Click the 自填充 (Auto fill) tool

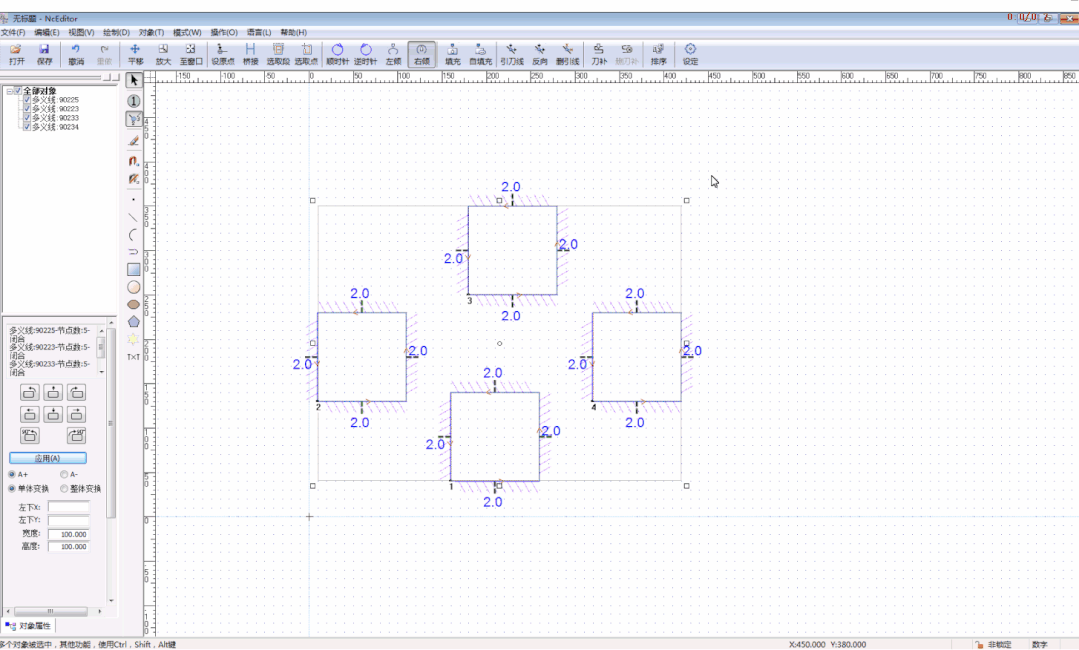click(x=480, y=54)
